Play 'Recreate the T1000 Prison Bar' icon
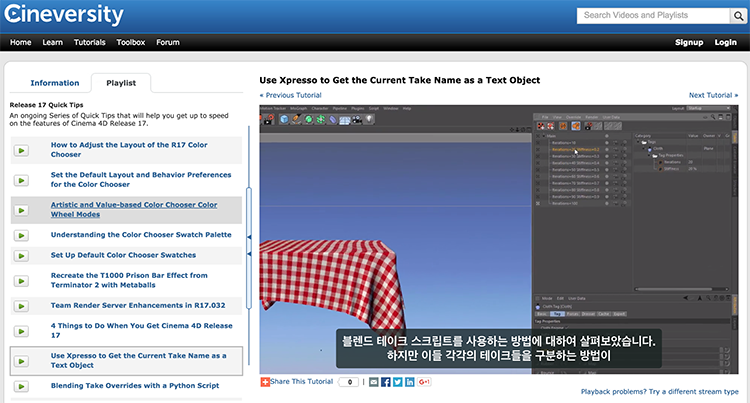This screenshot has height=403, width=750. tap(21, 281)
